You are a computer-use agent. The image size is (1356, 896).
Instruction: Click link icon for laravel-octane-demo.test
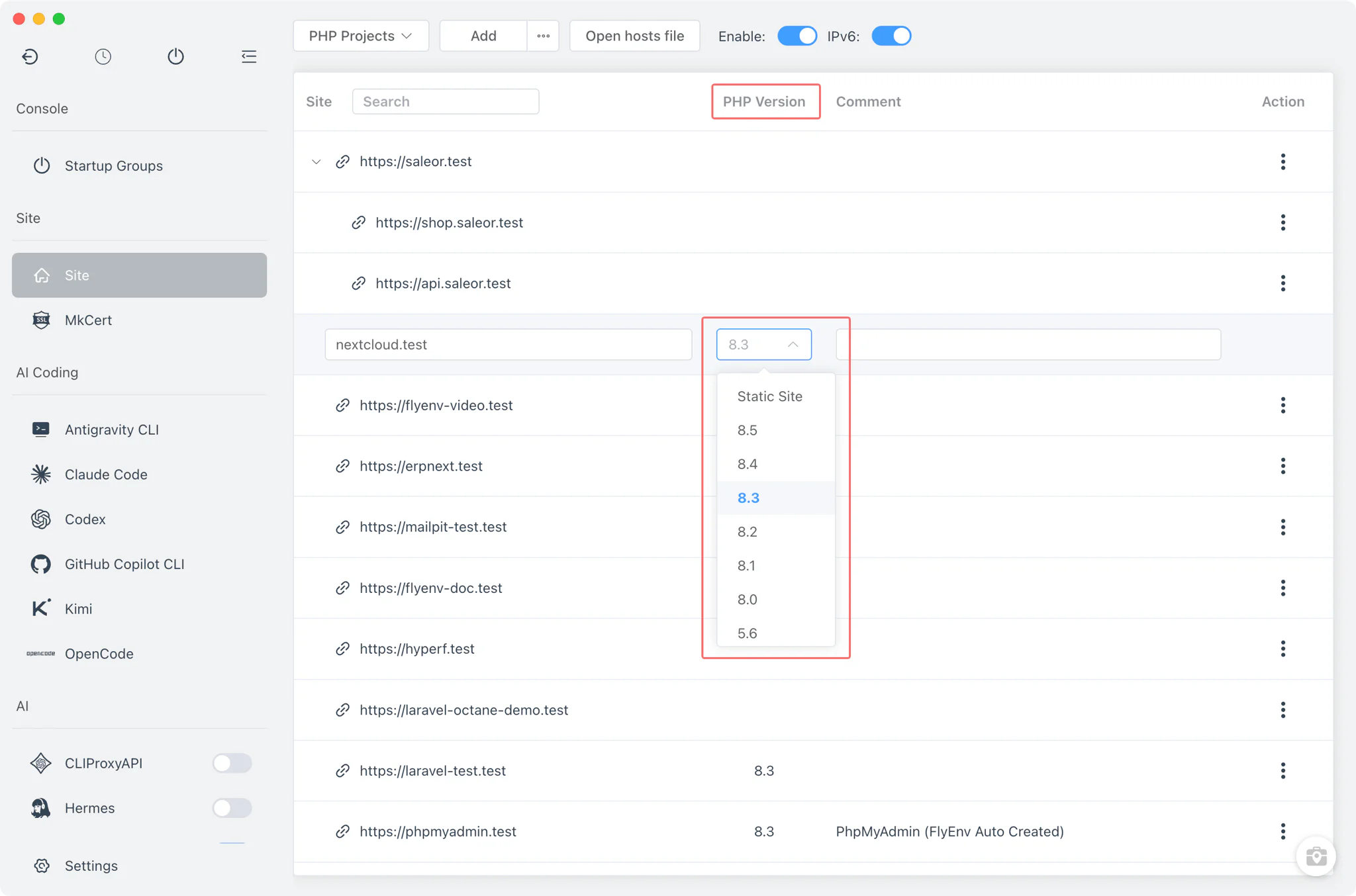point(342,710)
